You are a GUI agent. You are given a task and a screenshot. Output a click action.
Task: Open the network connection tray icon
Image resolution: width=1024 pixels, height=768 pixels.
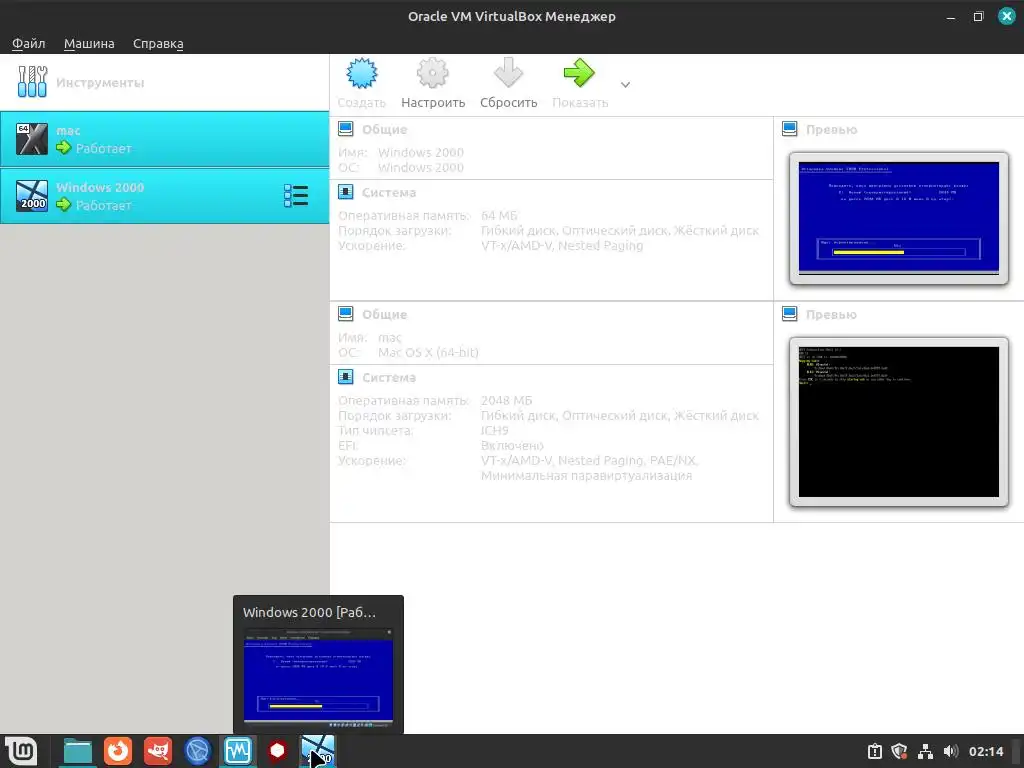[925, 752]
